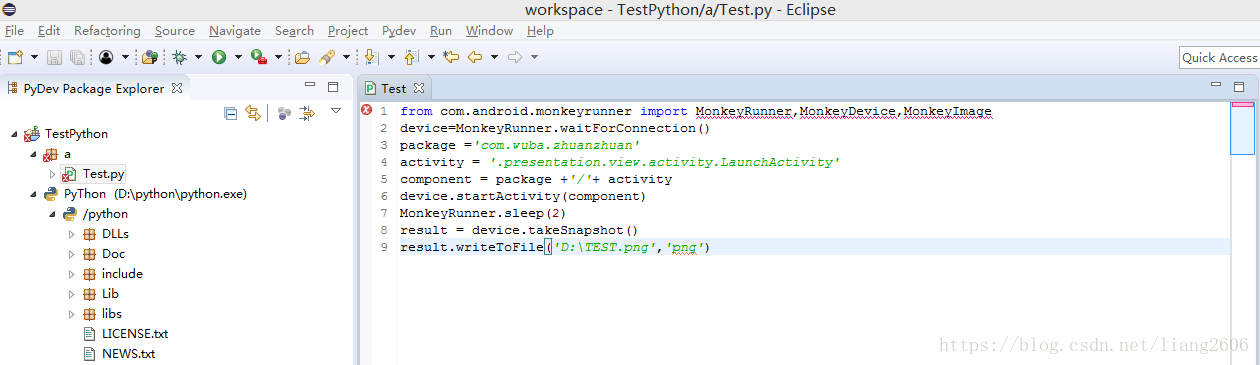Toggle Link with Editor in Package Explorer
Viewport: 1260px width, 365px height.
[x=253, y=113]
